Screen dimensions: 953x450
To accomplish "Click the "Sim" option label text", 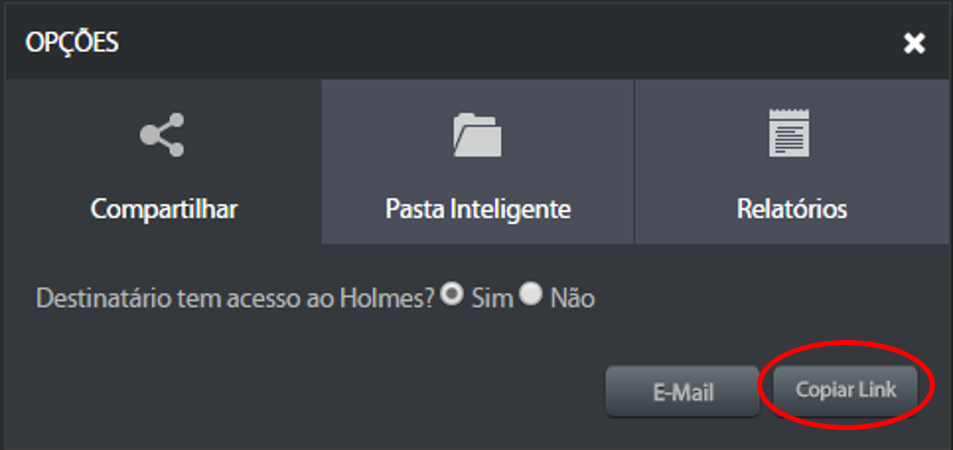I will point(492,299).
